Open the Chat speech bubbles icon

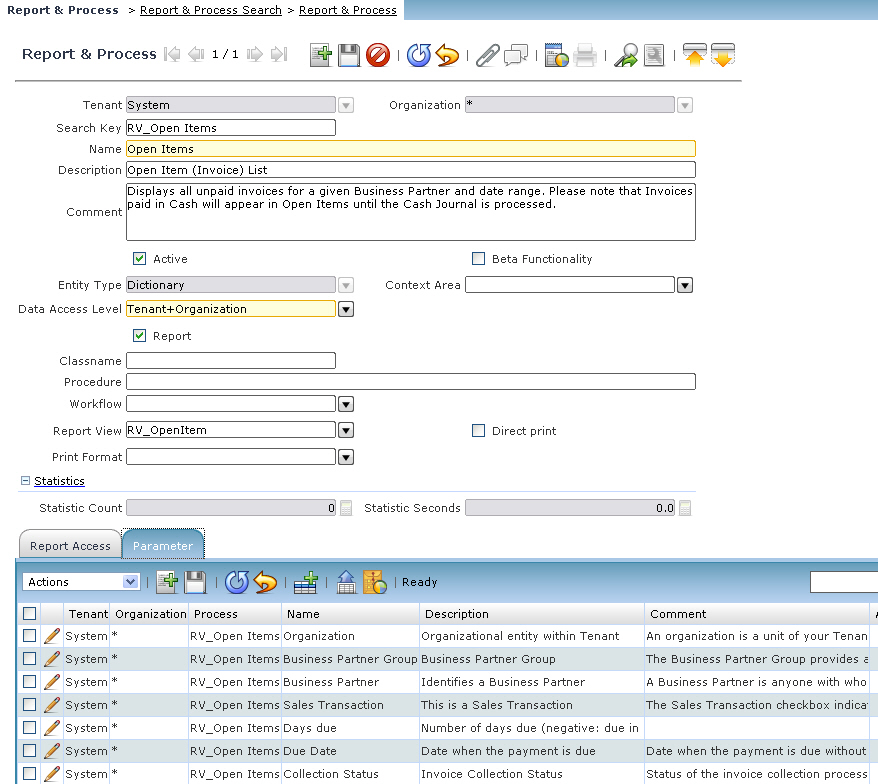[516, 55]
